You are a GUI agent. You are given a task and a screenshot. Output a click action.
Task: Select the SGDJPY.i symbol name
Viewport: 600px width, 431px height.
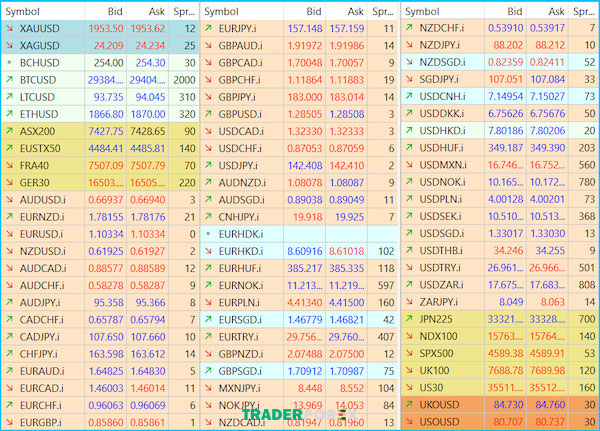440,79
